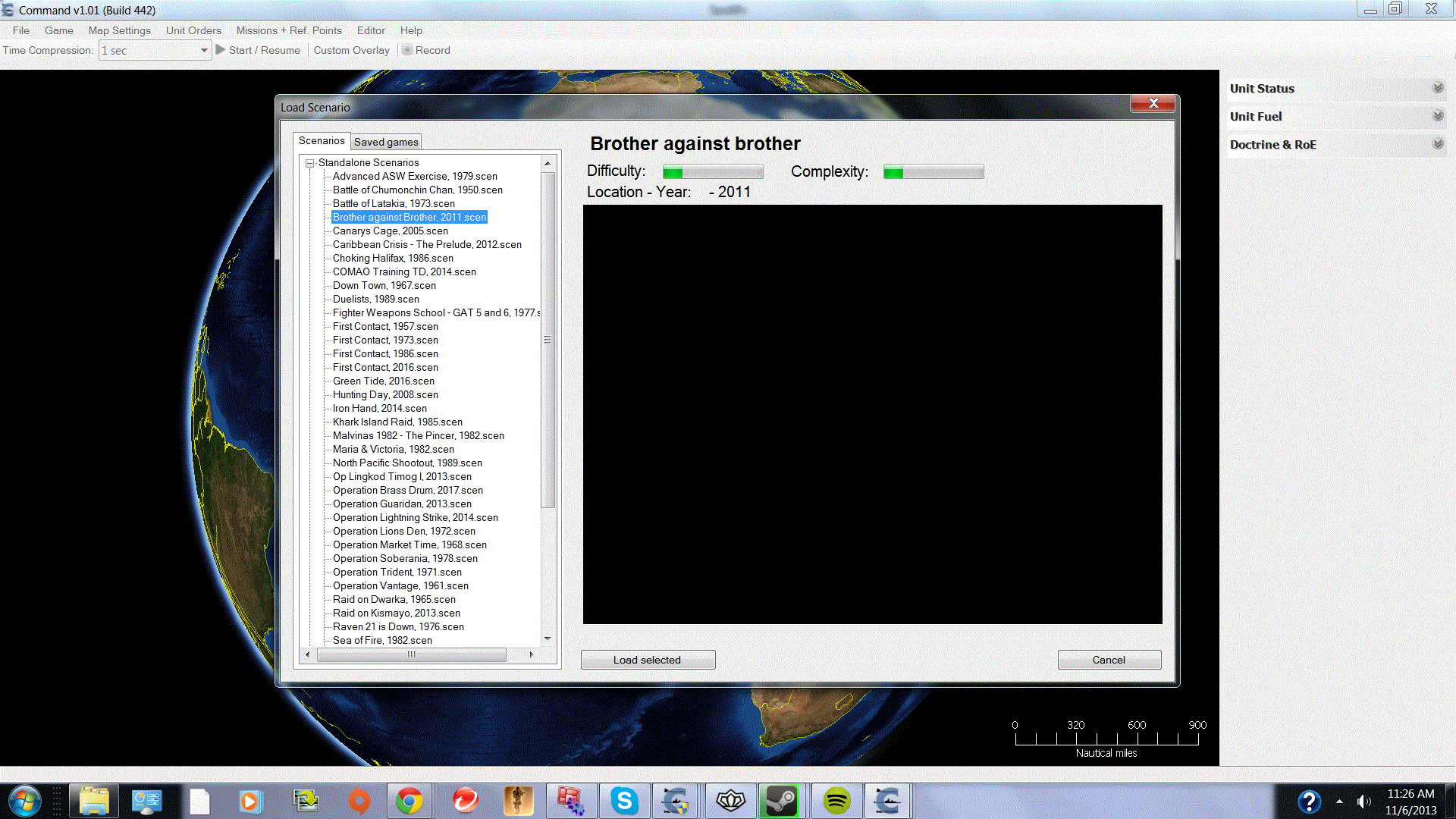The height and width of the screenshot is (819, 1456).
Task: Select Duelists, 1989.scen
Action: click(x=375, y=300)
